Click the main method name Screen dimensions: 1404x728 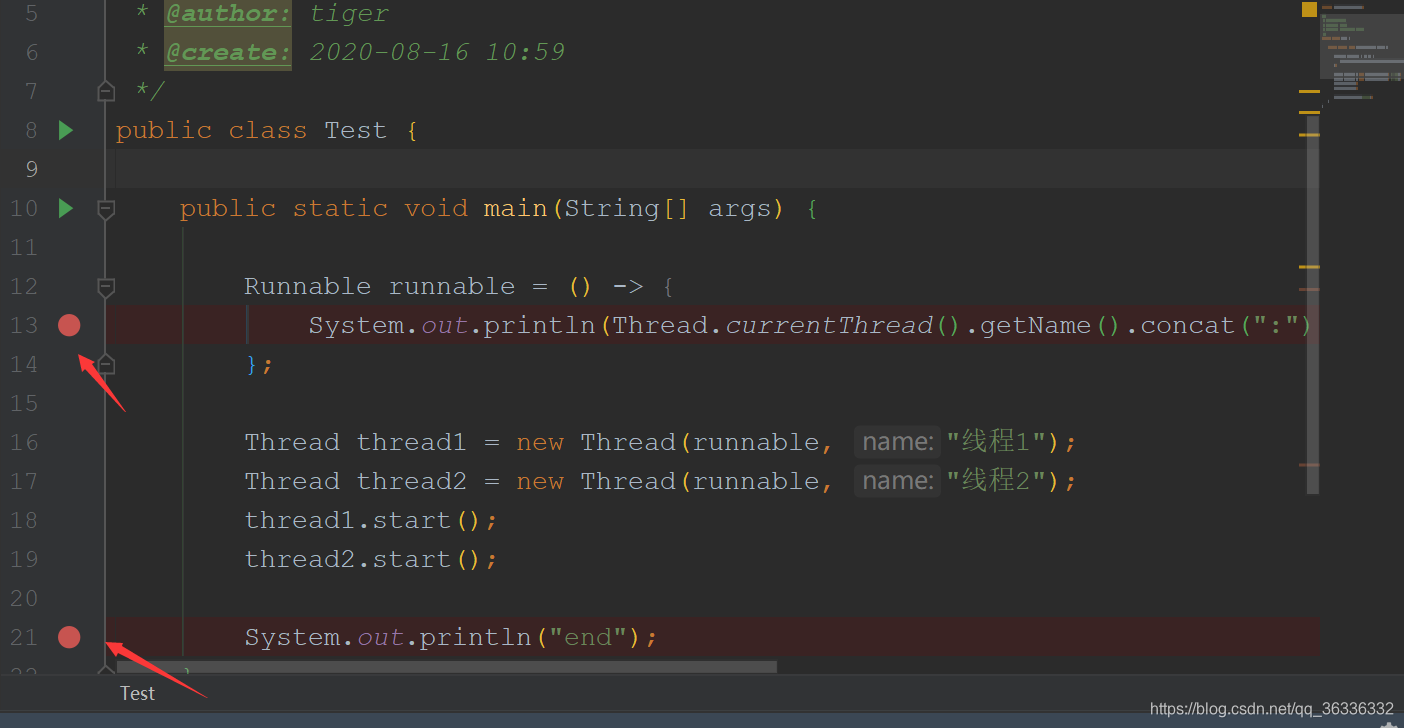[515, 208]
